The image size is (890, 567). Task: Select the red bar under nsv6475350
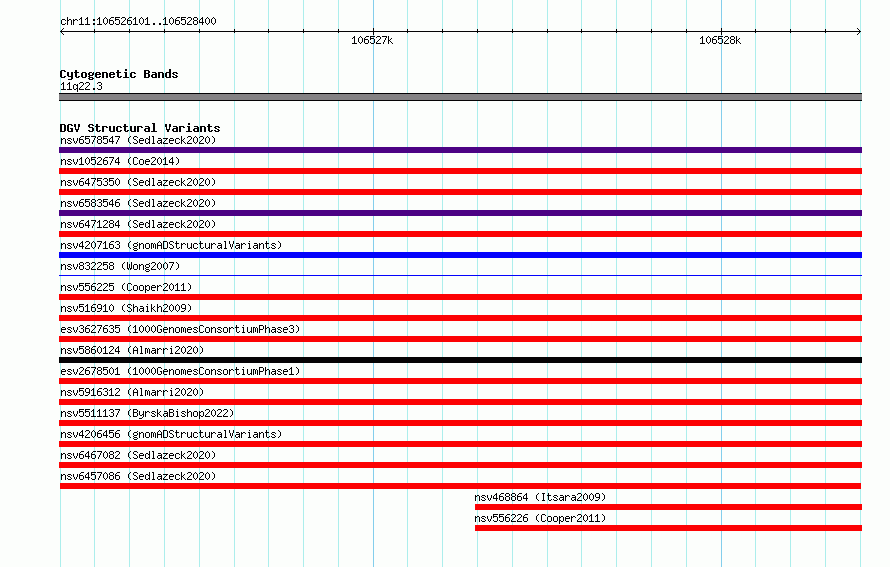[x=460, y=192]
